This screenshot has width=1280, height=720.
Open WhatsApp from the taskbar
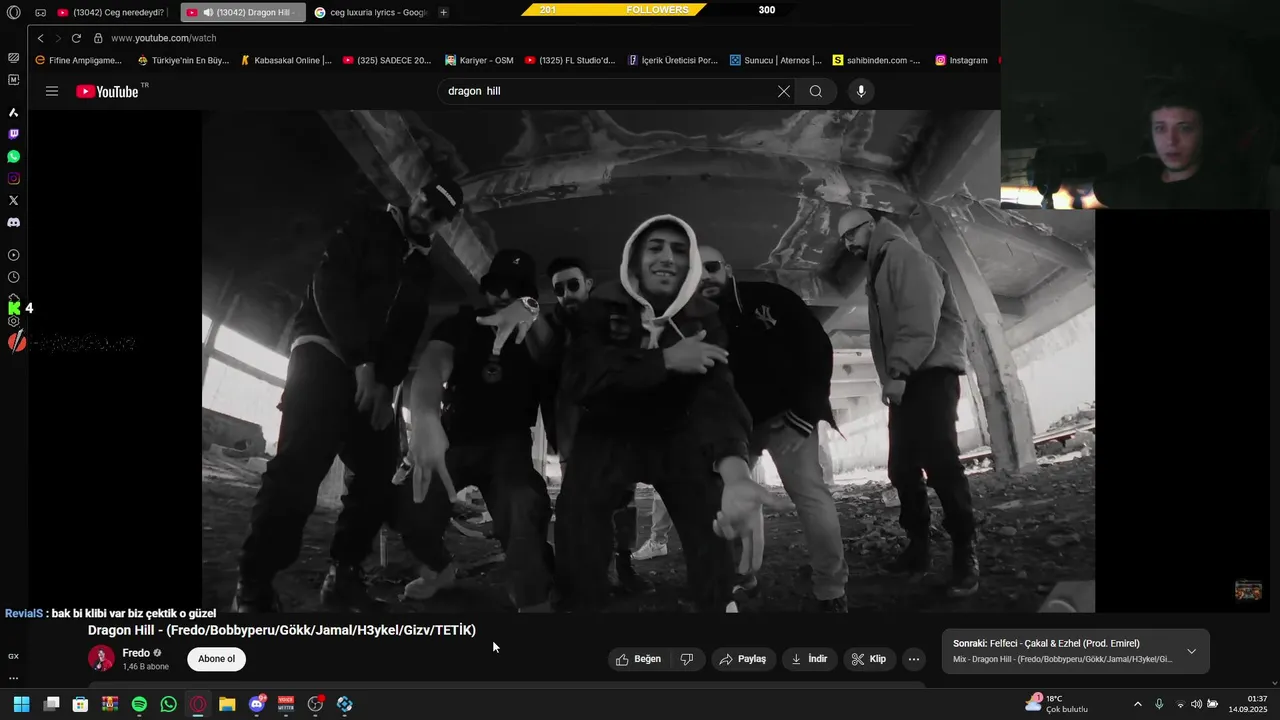168,704
